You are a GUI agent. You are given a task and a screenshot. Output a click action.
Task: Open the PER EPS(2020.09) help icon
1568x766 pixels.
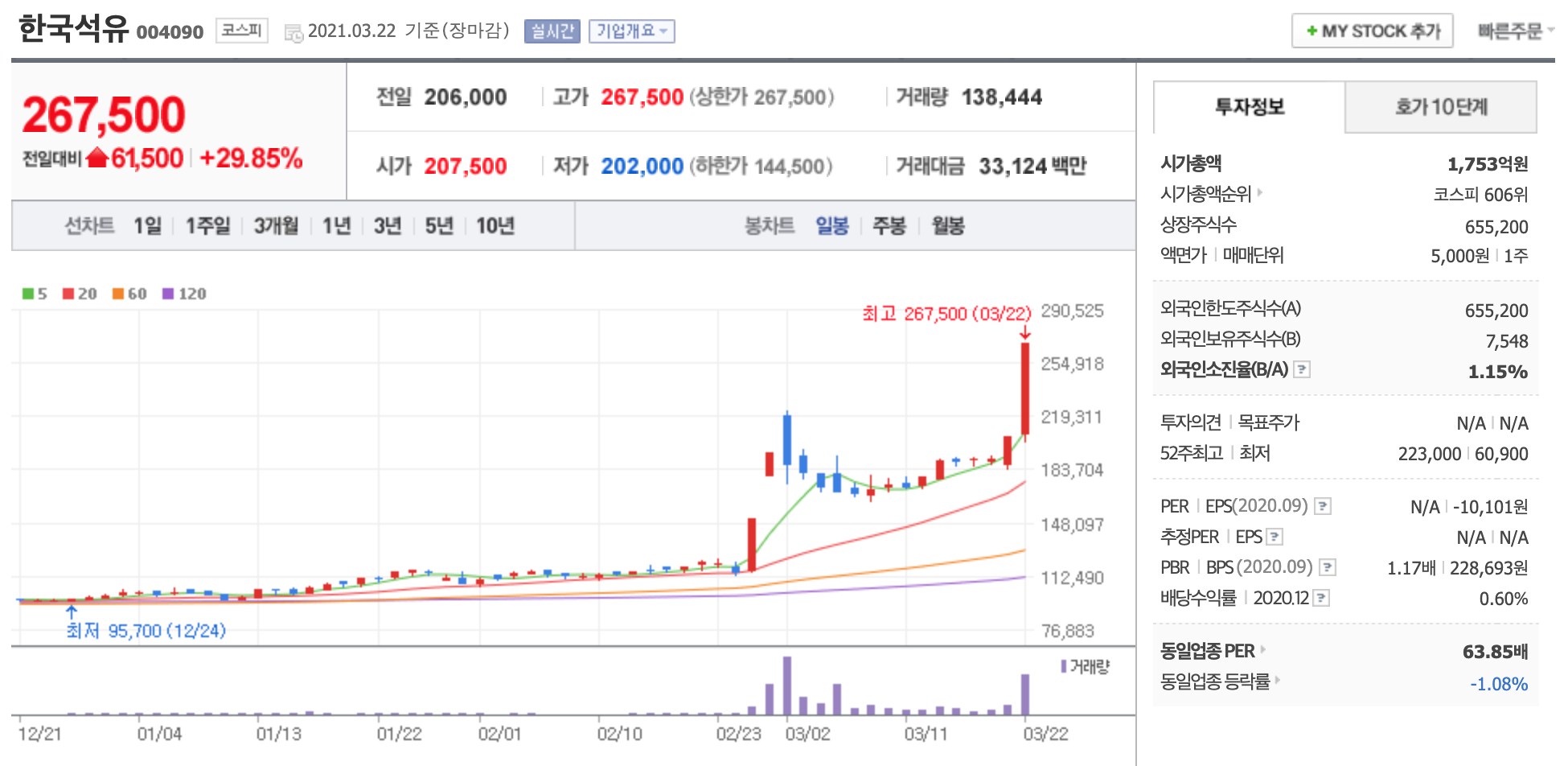(x=1323, y=506)
